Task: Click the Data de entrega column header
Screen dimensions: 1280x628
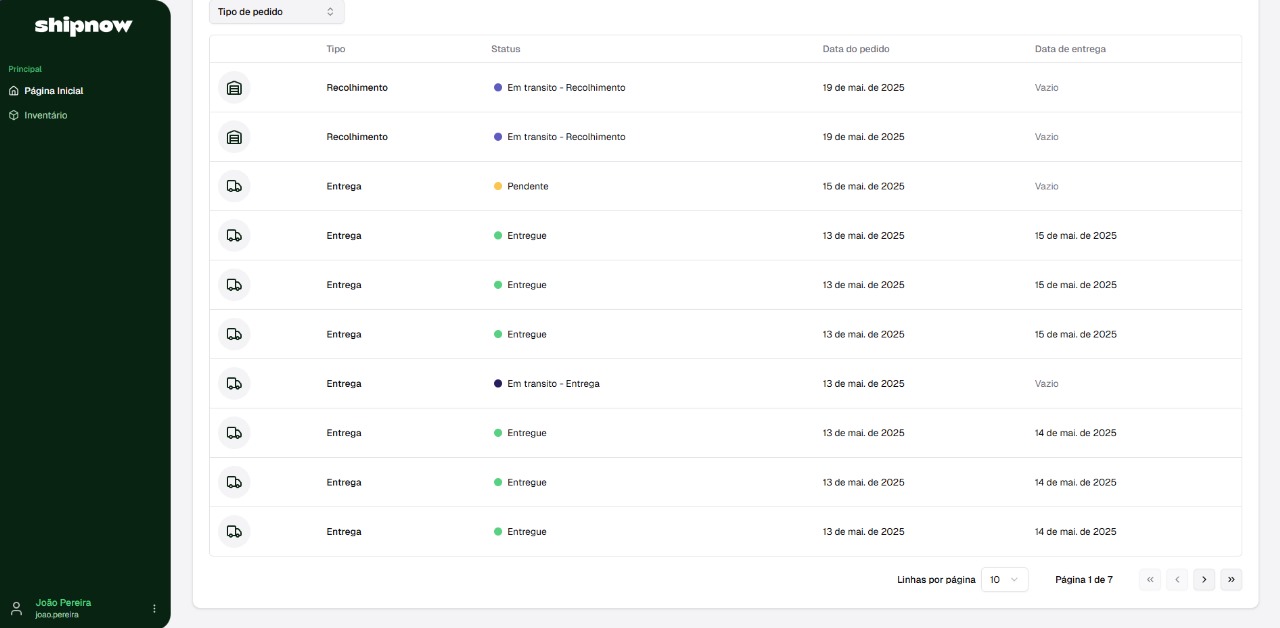Action: point(1070,49)
